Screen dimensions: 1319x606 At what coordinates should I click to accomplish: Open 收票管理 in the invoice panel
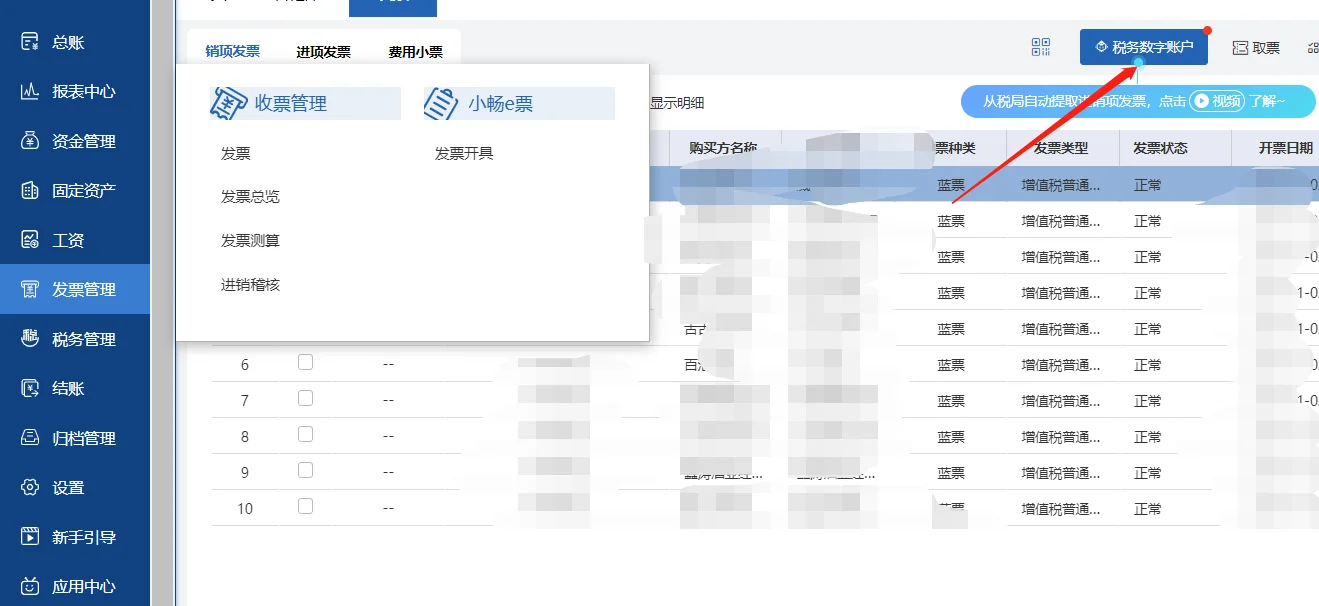click(303, 103)
